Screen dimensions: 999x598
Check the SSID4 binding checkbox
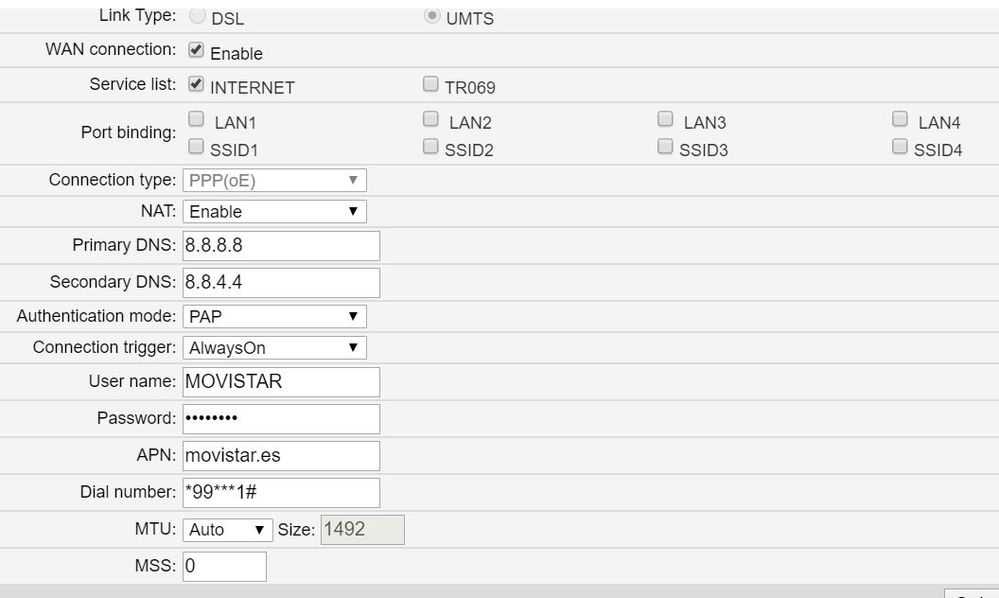pos(899,146)
